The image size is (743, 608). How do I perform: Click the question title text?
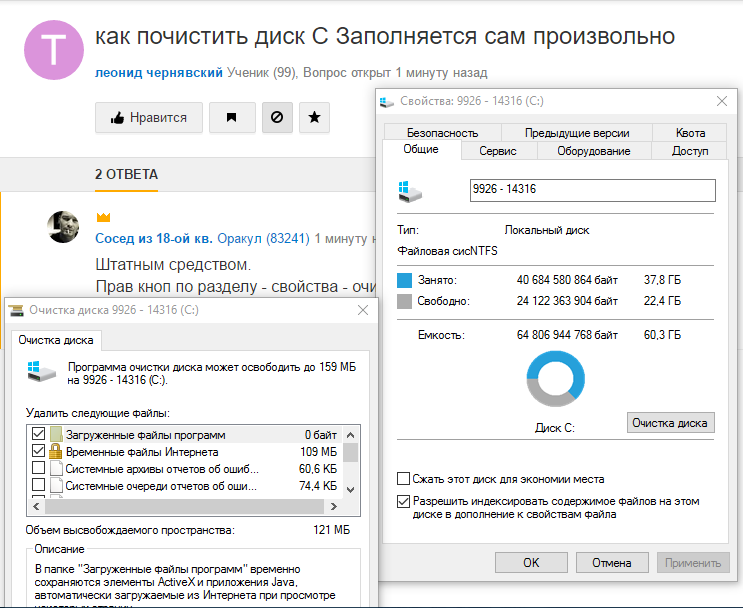click(385, 36)
